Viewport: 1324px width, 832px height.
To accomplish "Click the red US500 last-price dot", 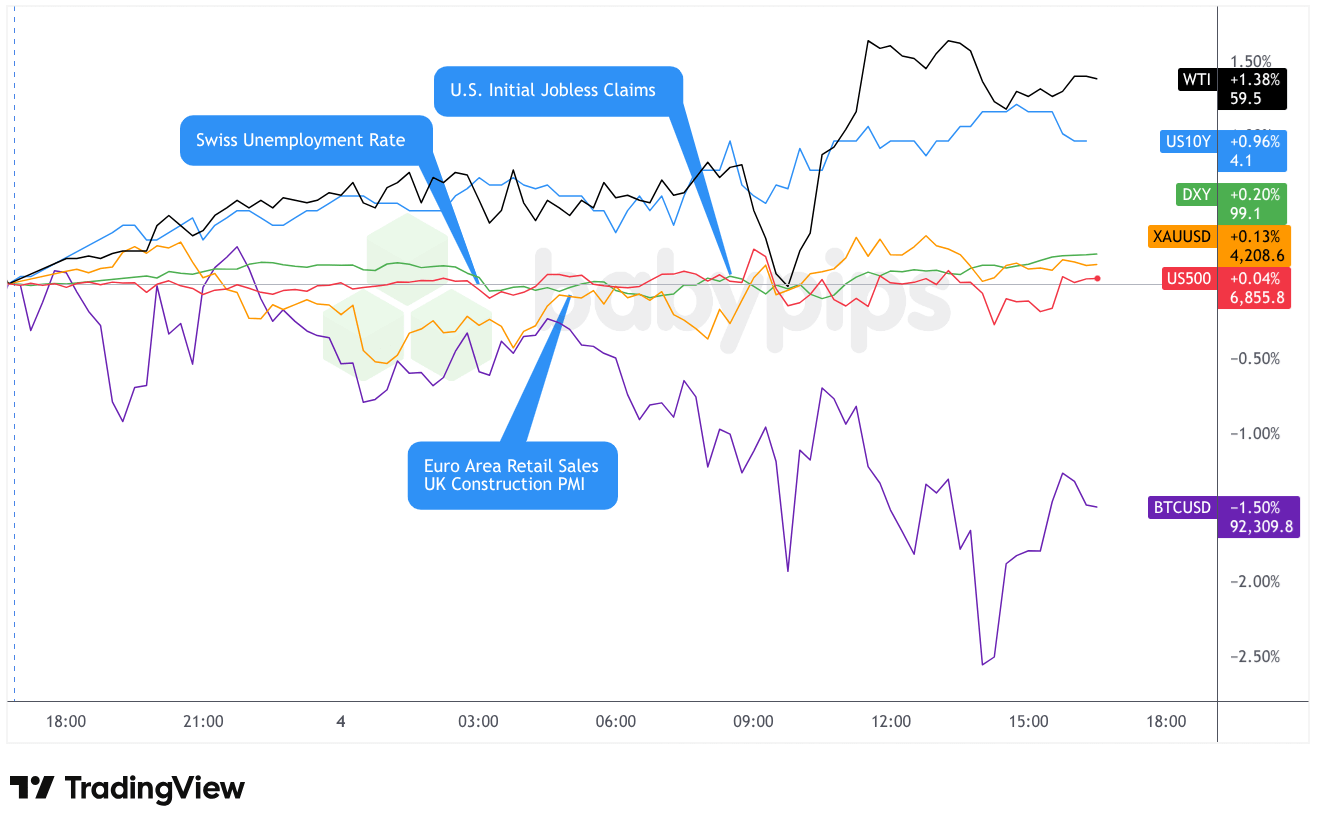I will pos(1098,278).
